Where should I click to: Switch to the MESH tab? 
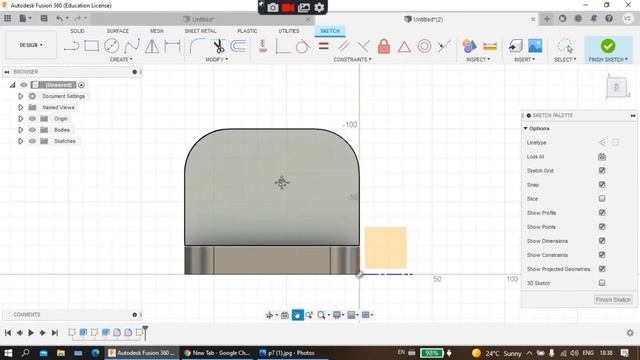tap(157, 31)
